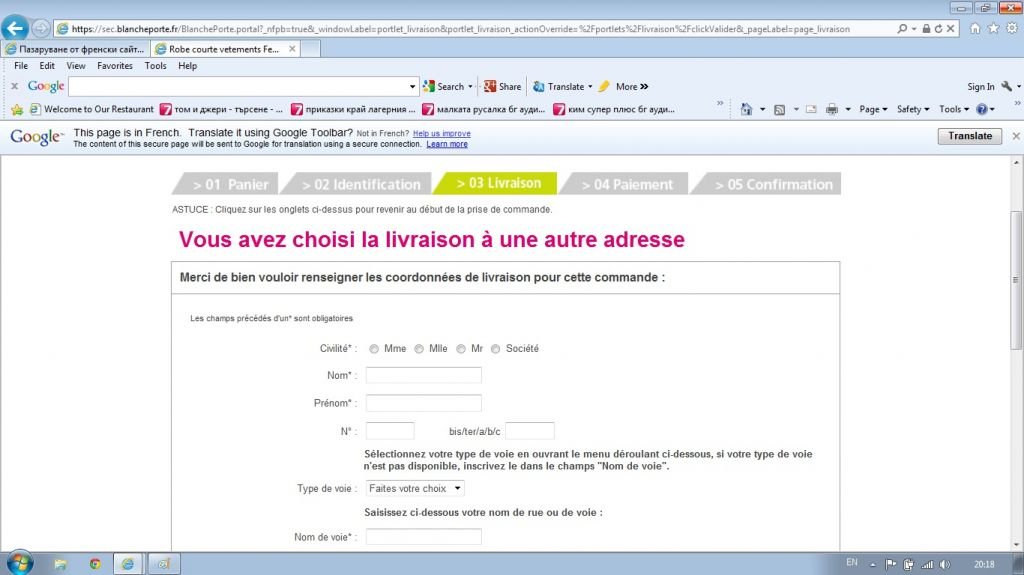1024x575 pixels.
Task: Select the Mme civility radio button
Action: point(374,349)
